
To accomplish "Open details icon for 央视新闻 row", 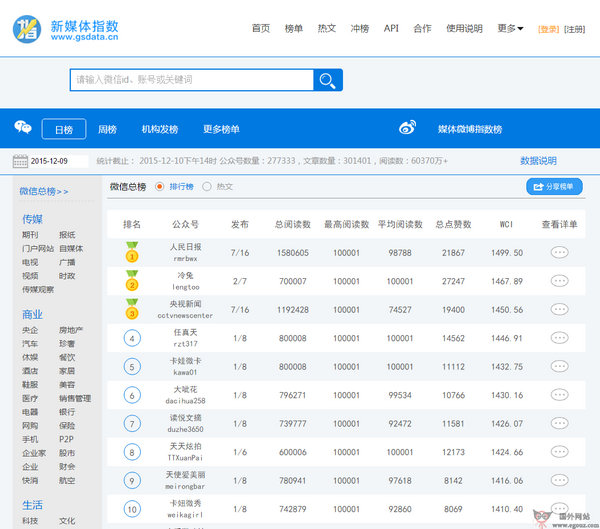I will tap(559, 309).
